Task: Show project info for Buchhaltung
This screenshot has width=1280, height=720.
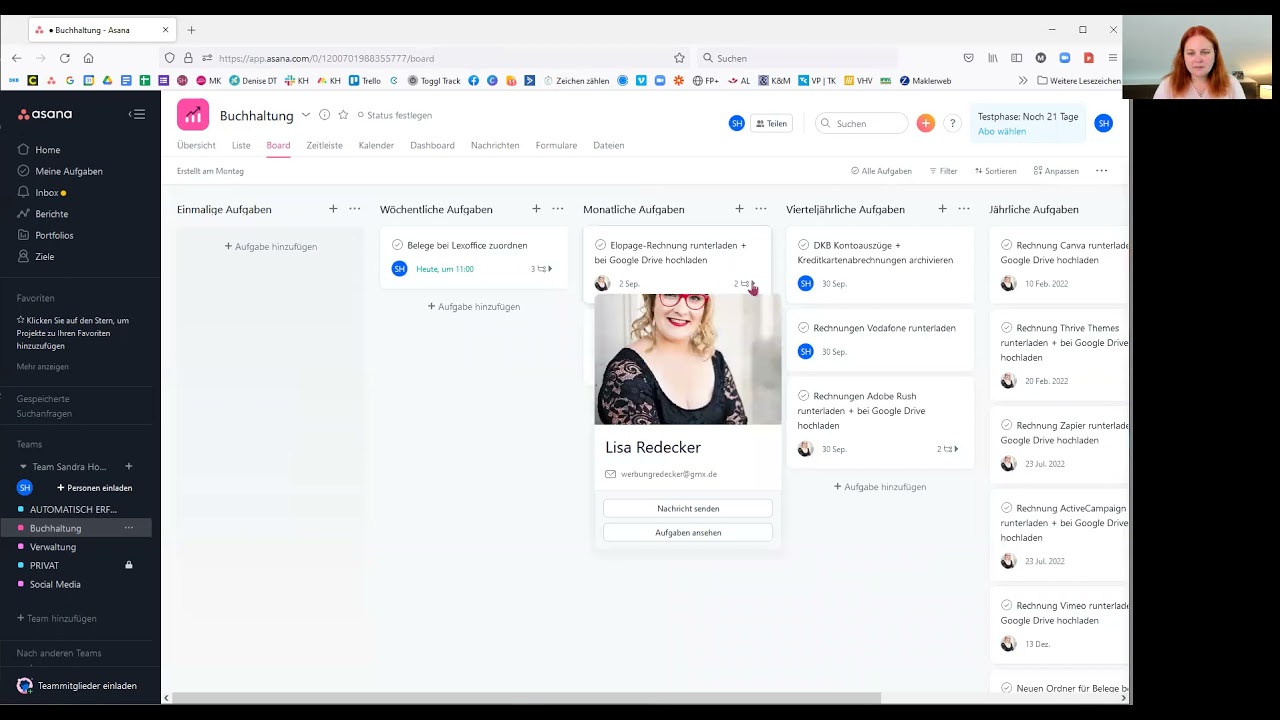Action: point(324,115)
